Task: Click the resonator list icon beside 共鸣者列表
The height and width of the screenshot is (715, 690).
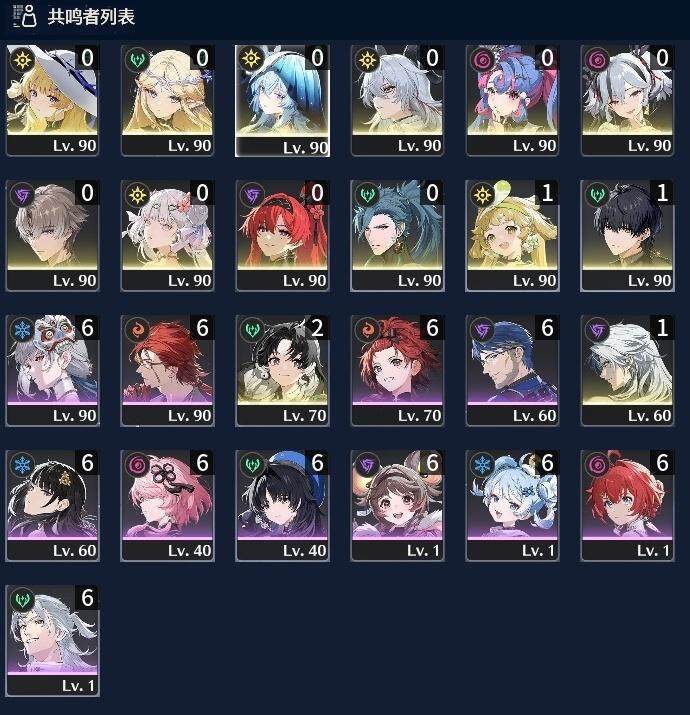Action: pyautogui.click(x=25, y=16)
